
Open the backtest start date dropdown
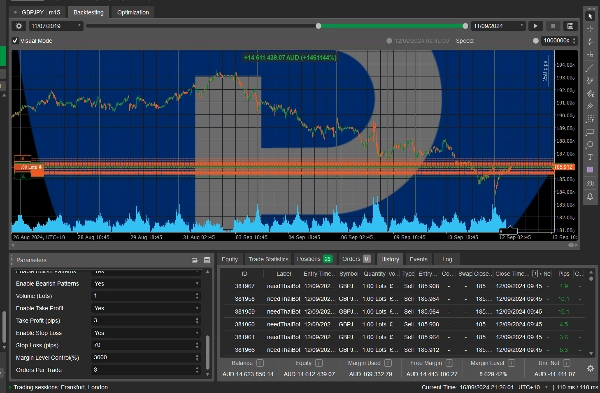(x=56, y=26)
